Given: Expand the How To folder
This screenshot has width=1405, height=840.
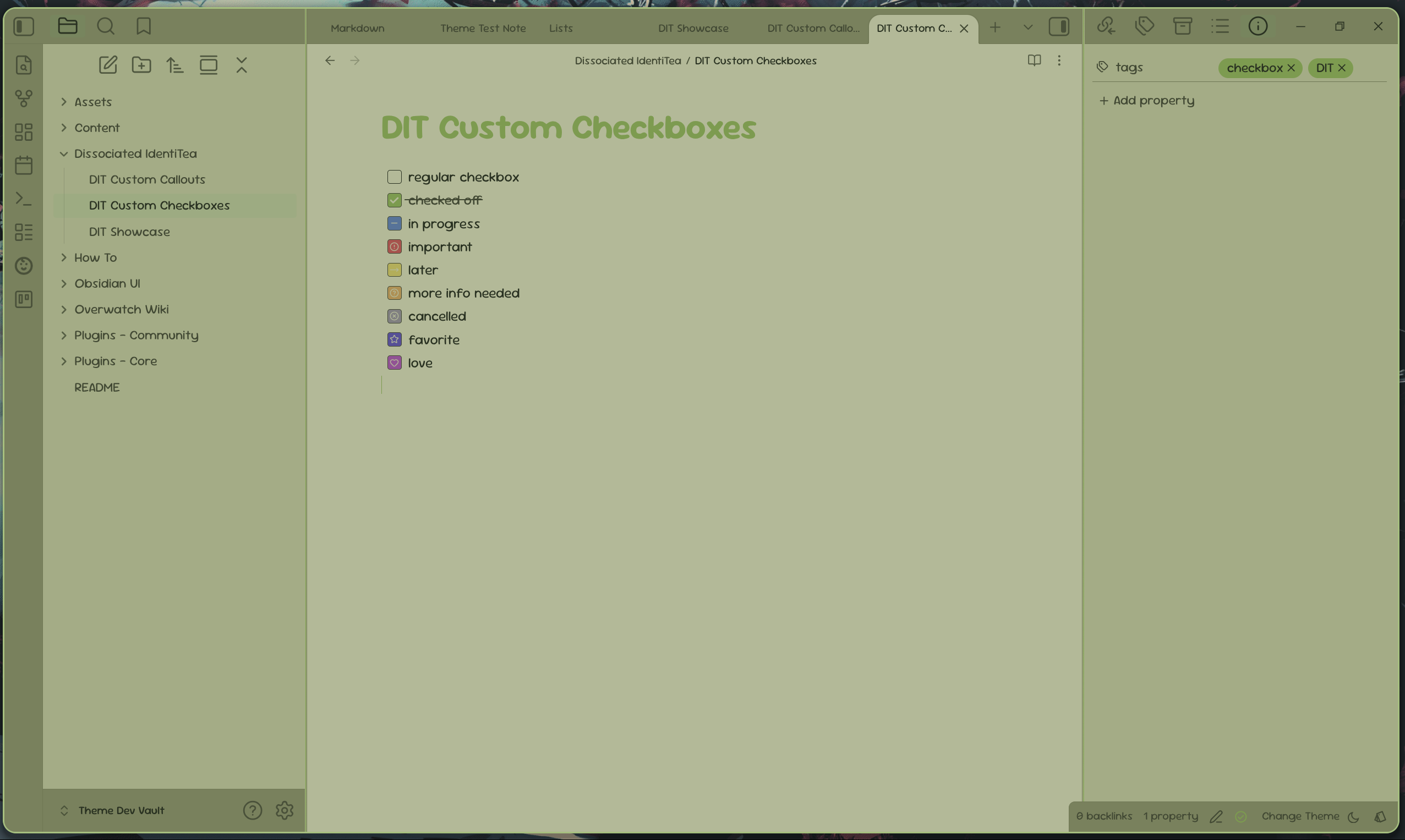Looking at the screenshot, I should 63,257.
